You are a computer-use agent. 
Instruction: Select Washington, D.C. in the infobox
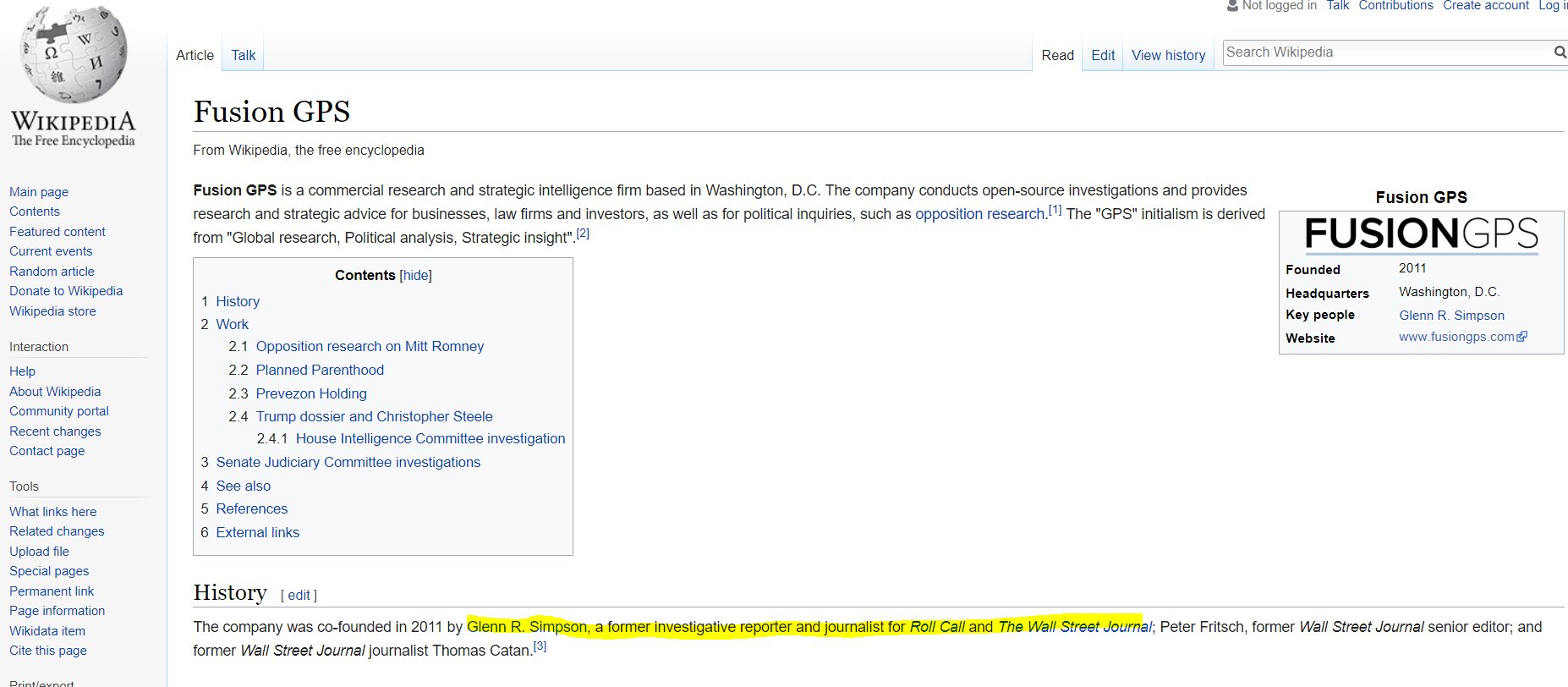(x=1449, y=292)
